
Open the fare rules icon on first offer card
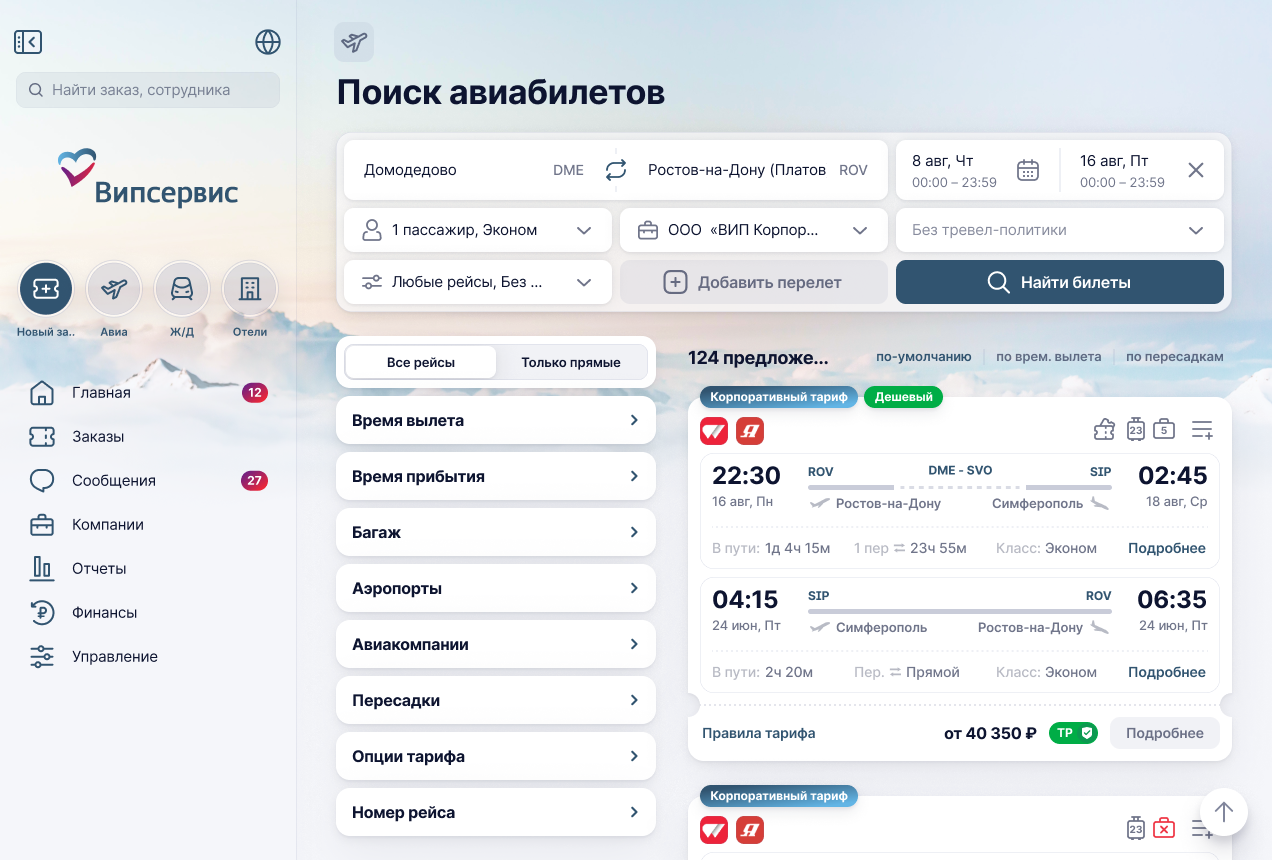pyautogui.click(x=1104, y=428)
